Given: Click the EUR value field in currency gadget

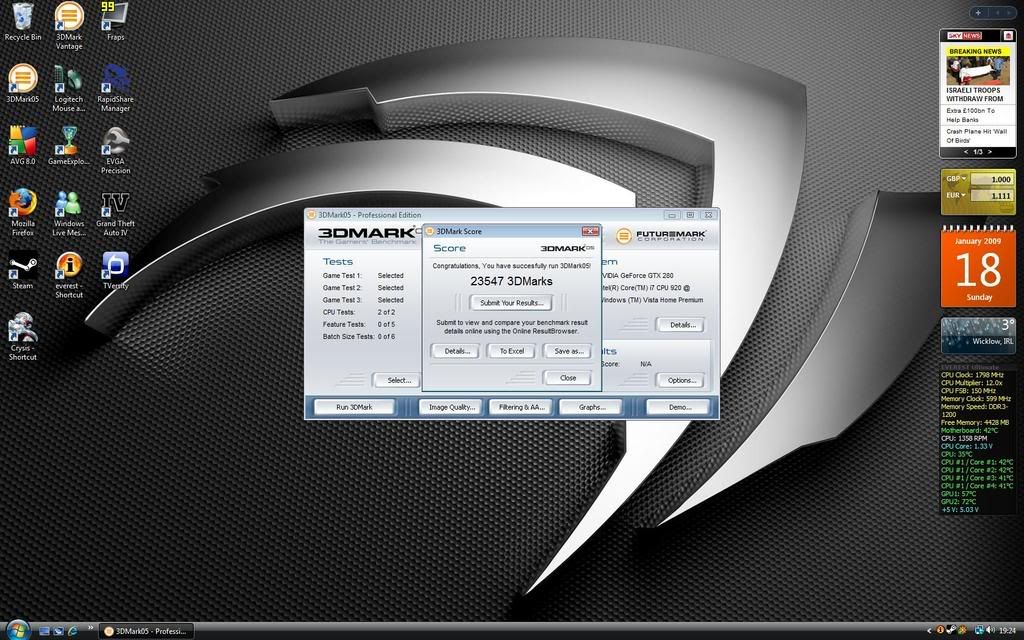Looking at the screenshot, I should pyautogui.click(x=991, y=195).
